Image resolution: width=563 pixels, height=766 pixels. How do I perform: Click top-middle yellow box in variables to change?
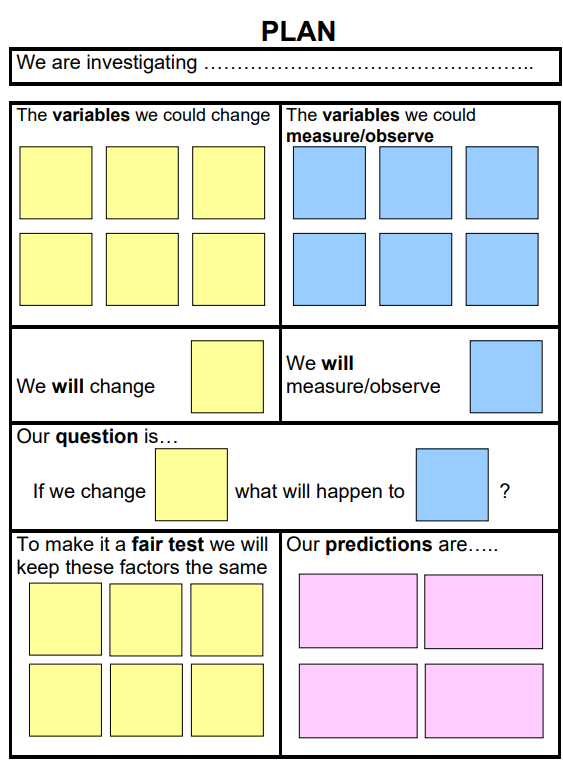[142, 183]
